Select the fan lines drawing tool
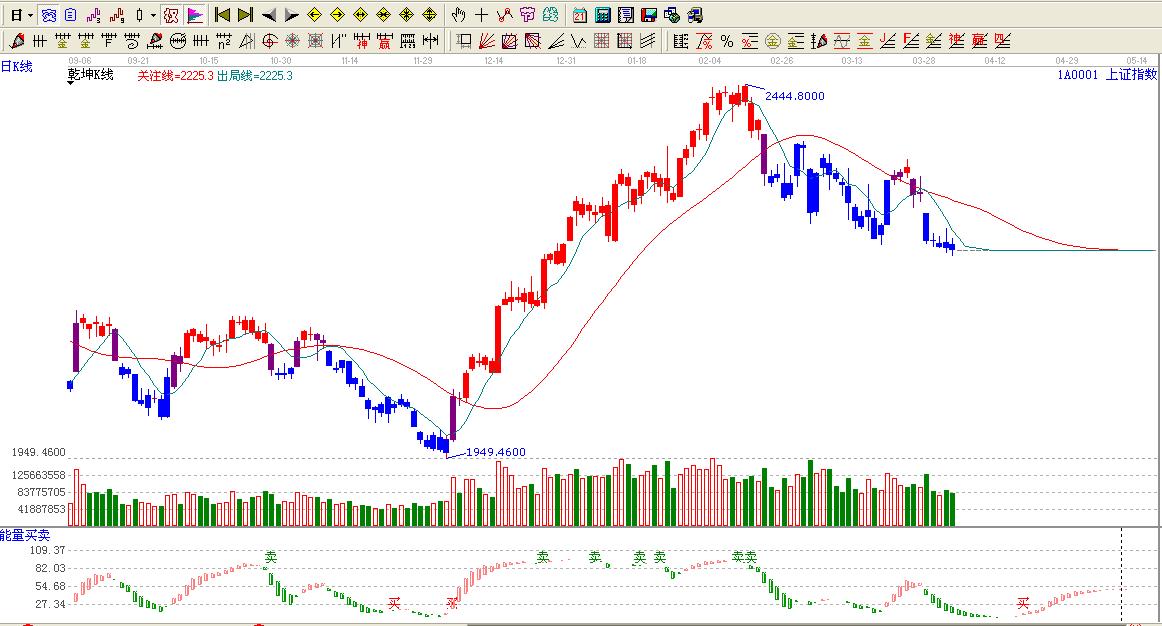 point(485,41)
